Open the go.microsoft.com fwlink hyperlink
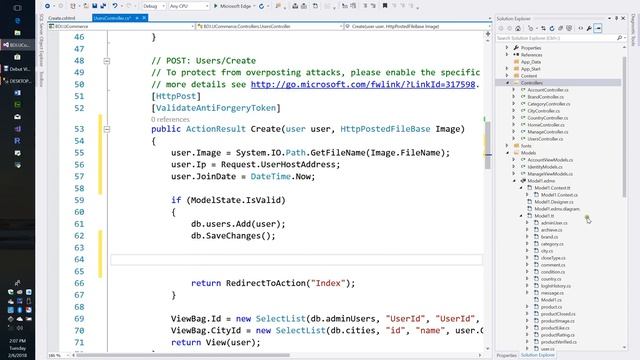This screenshot has width=640, height=360. (x=363, y=84)
